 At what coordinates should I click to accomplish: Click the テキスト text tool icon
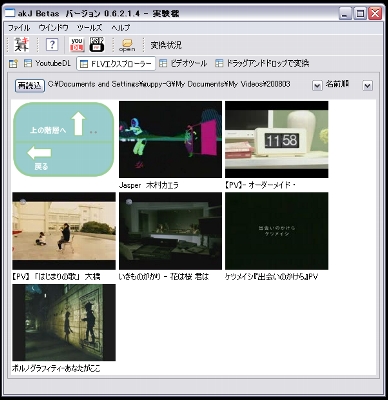click(21, 45)
